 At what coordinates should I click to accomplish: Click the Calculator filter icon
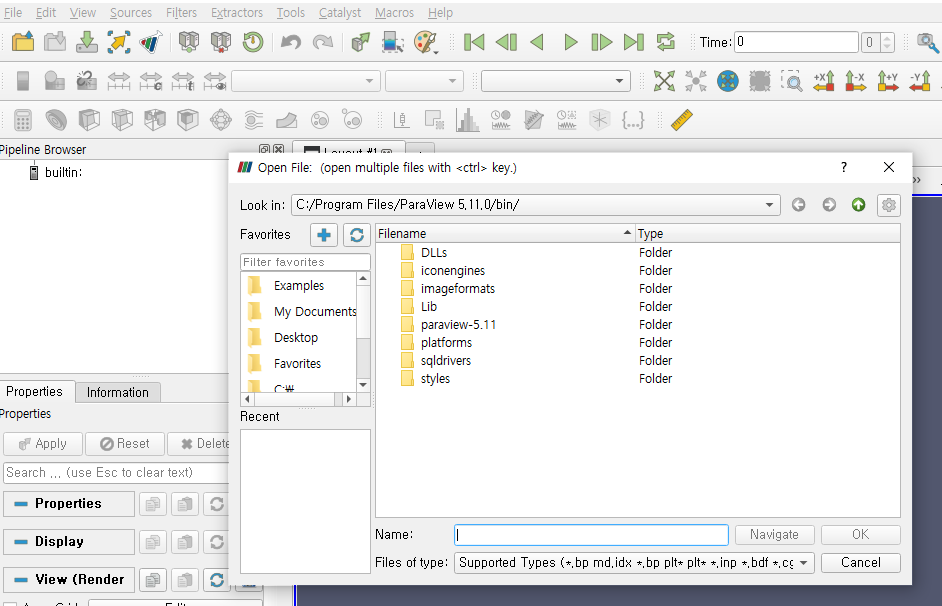[23, 120]
